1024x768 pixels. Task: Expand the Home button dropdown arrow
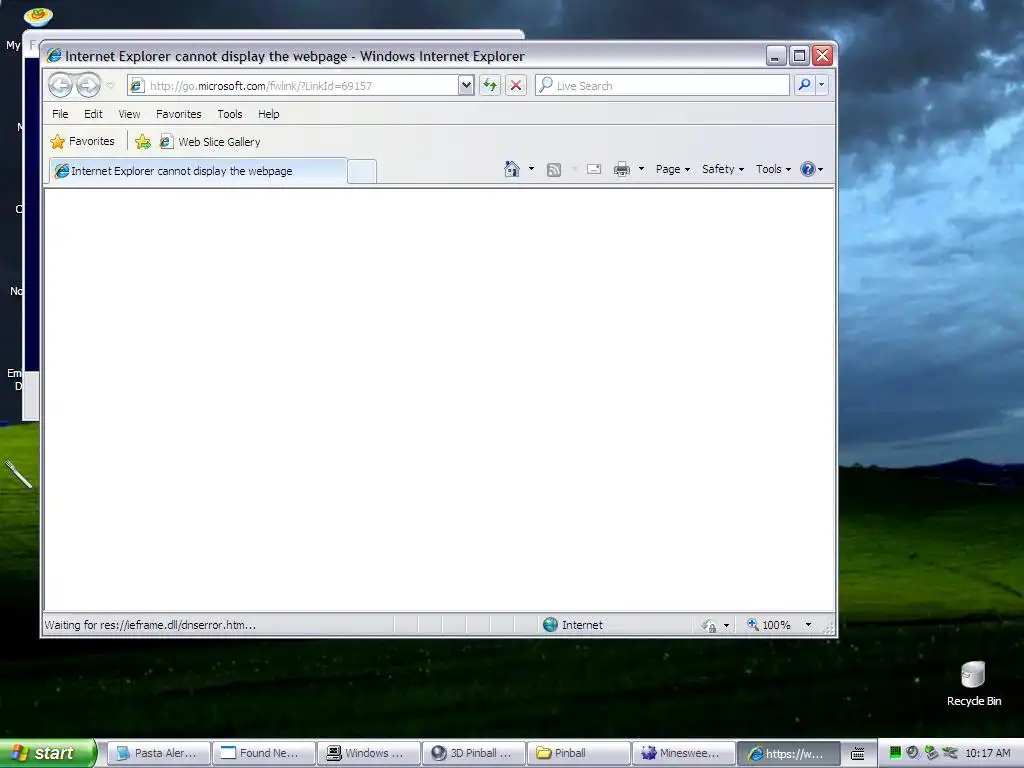tap(531, 169)
